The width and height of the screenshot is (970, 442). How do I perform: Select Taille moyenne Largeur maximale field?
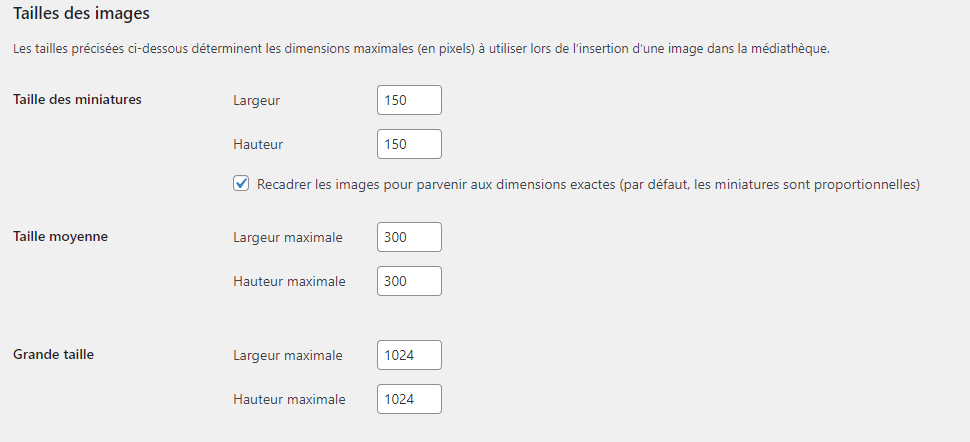click(409, 237)
